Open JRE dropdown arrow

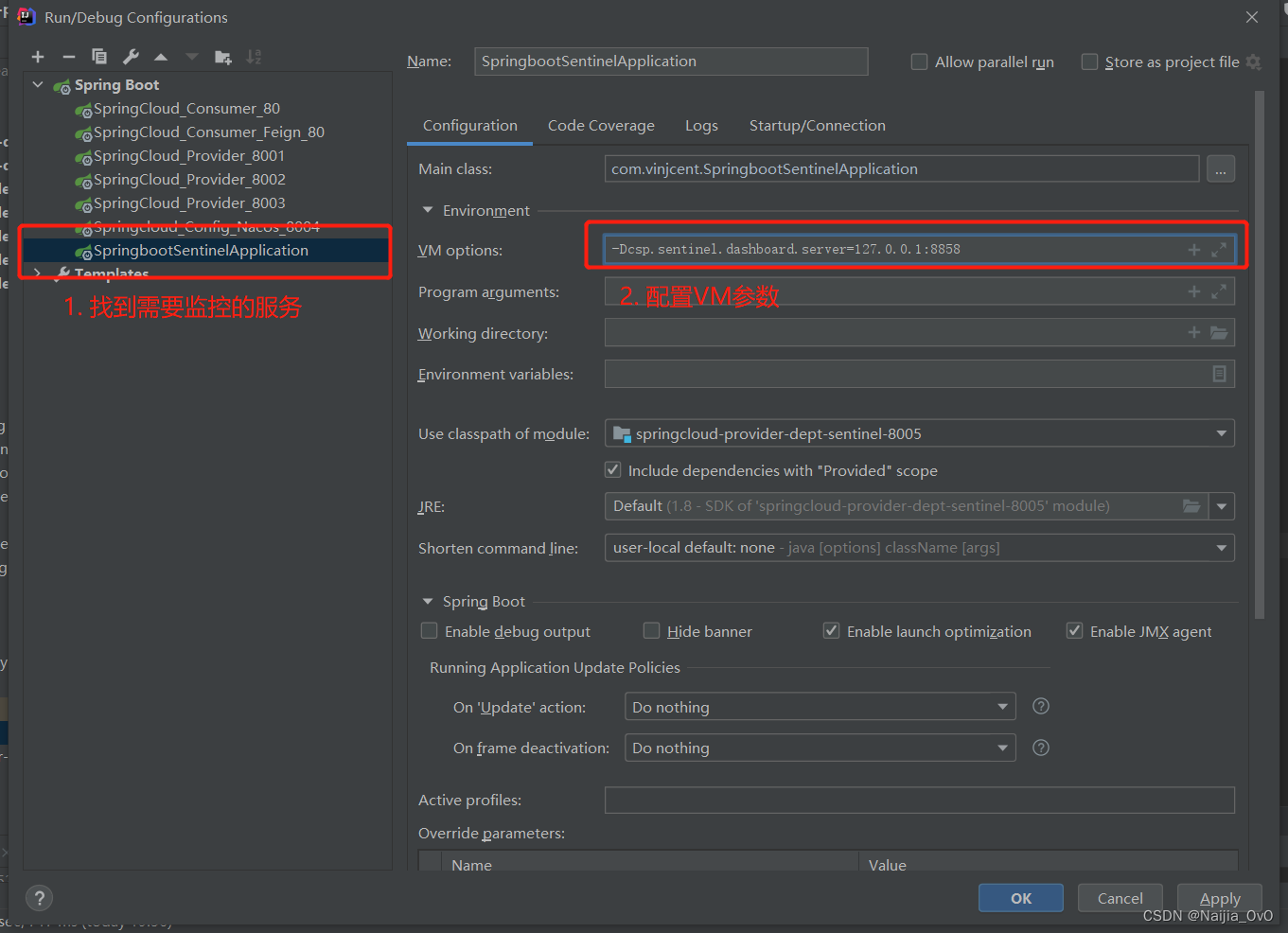1222,506
